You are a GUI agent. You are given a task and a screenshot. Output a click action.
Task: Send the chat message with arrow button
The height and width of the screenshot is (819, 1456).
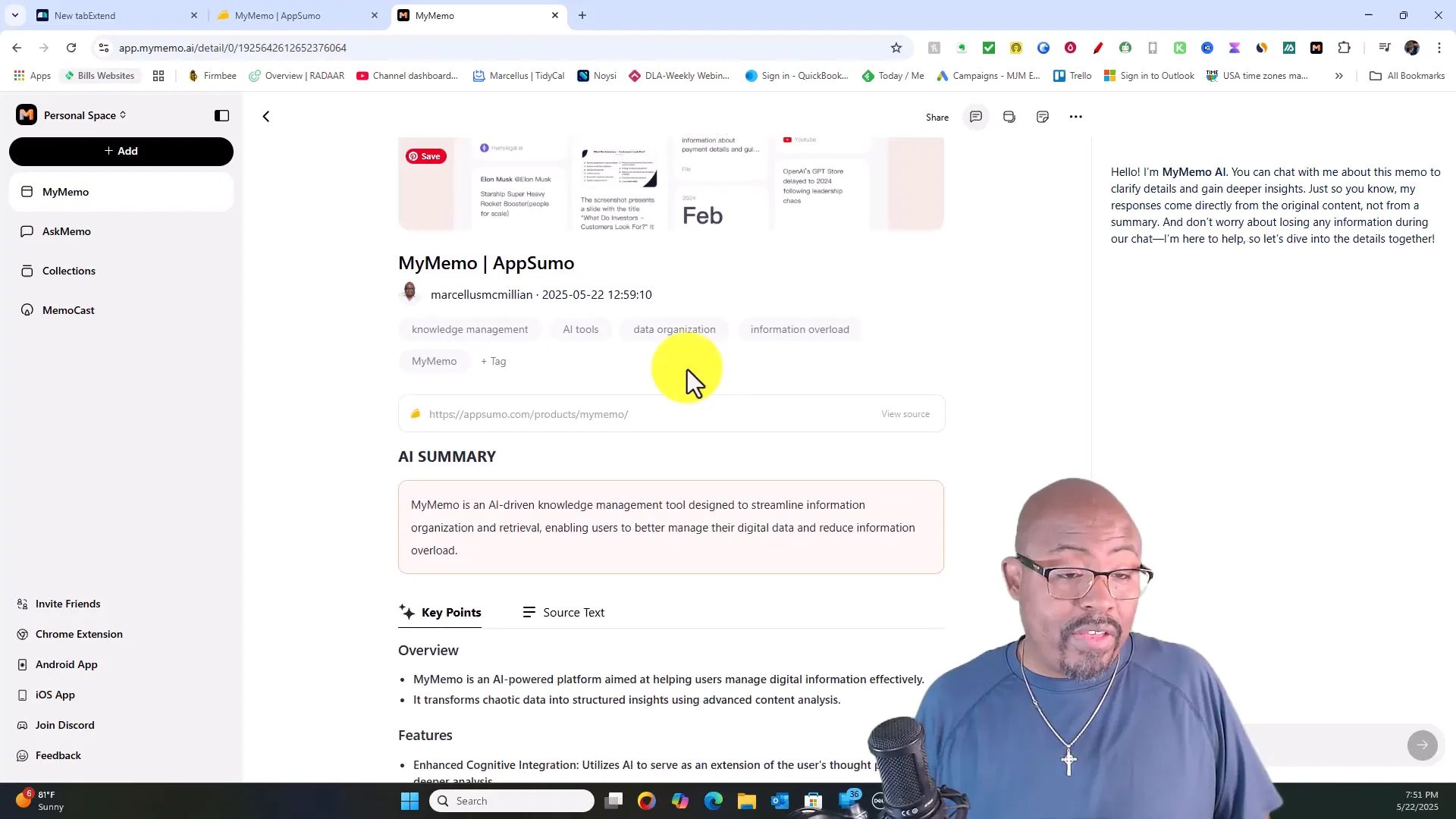click(1423, 745)
